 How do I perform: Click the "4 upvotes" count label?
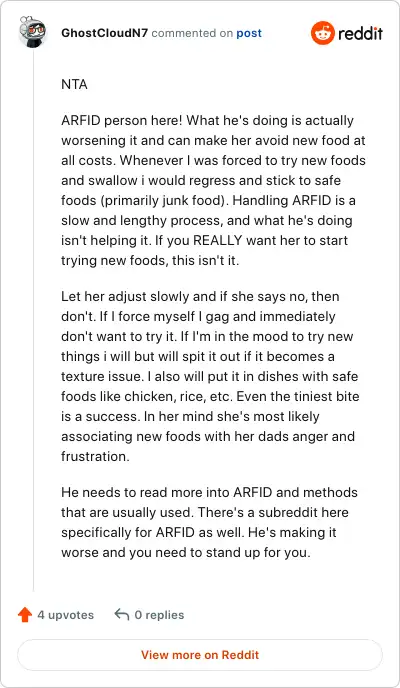click(66, 615)
